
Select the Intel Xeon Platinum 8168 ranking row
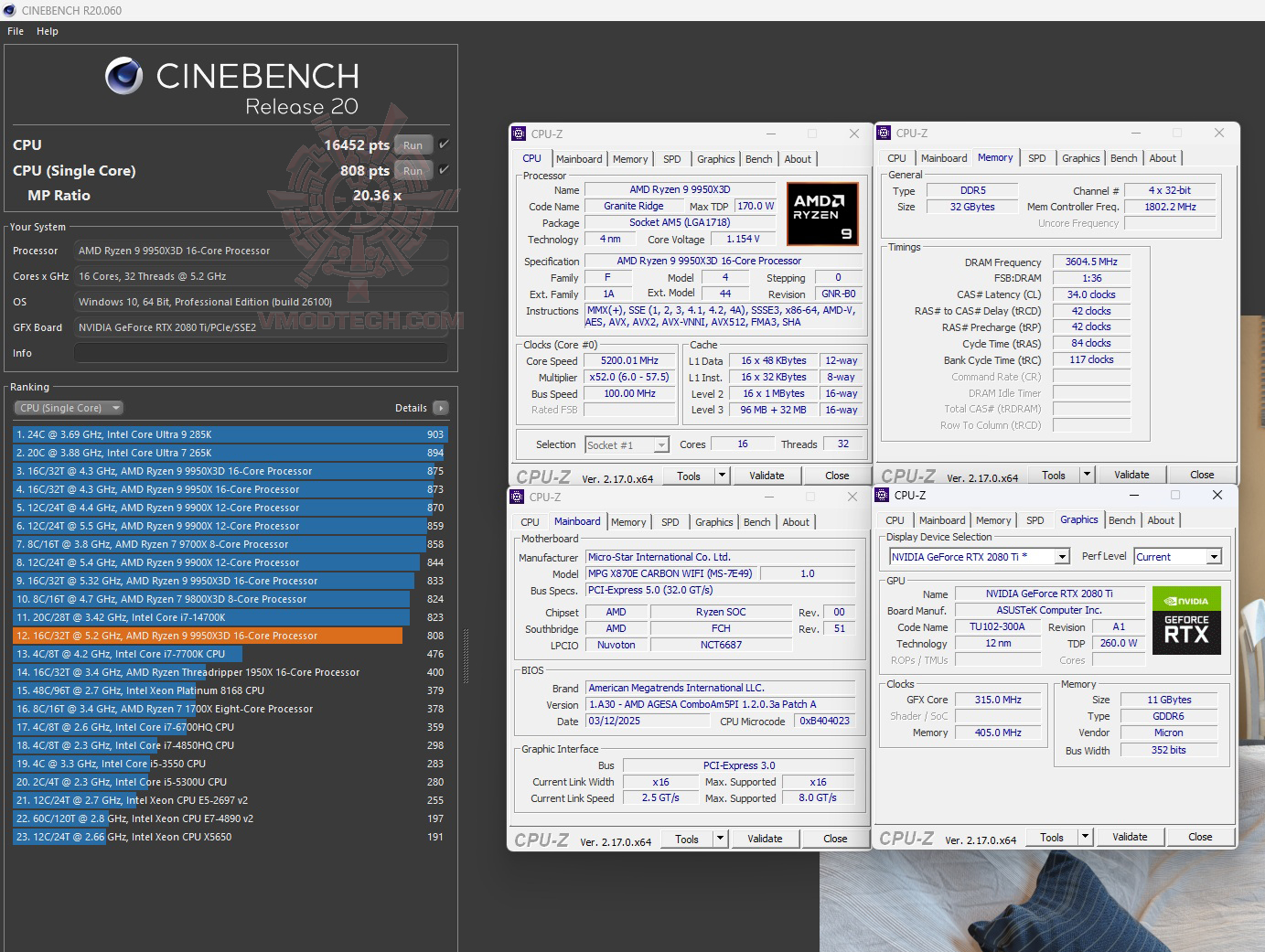[x=230, y=690]
